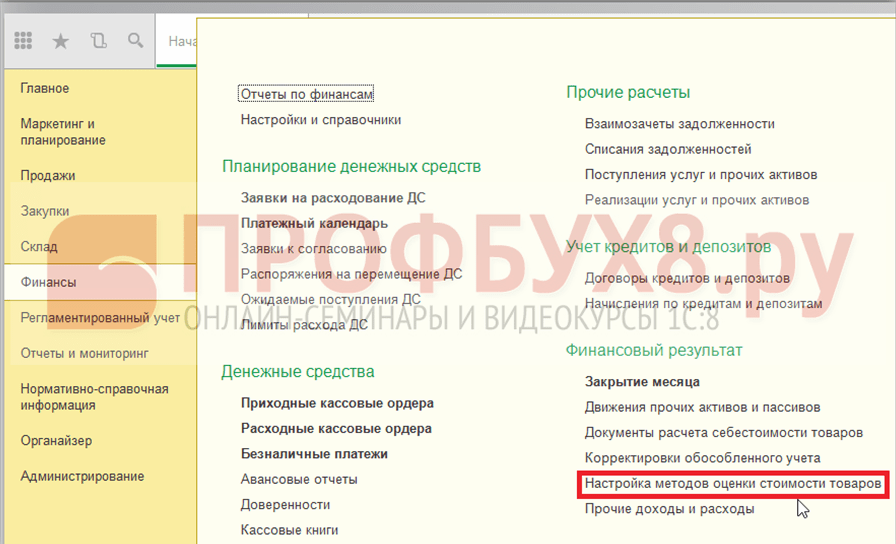Screen dimensions: 896x544
Task: Open Платежный календарь
Action: pyautogui.click(x=314, y=223)
